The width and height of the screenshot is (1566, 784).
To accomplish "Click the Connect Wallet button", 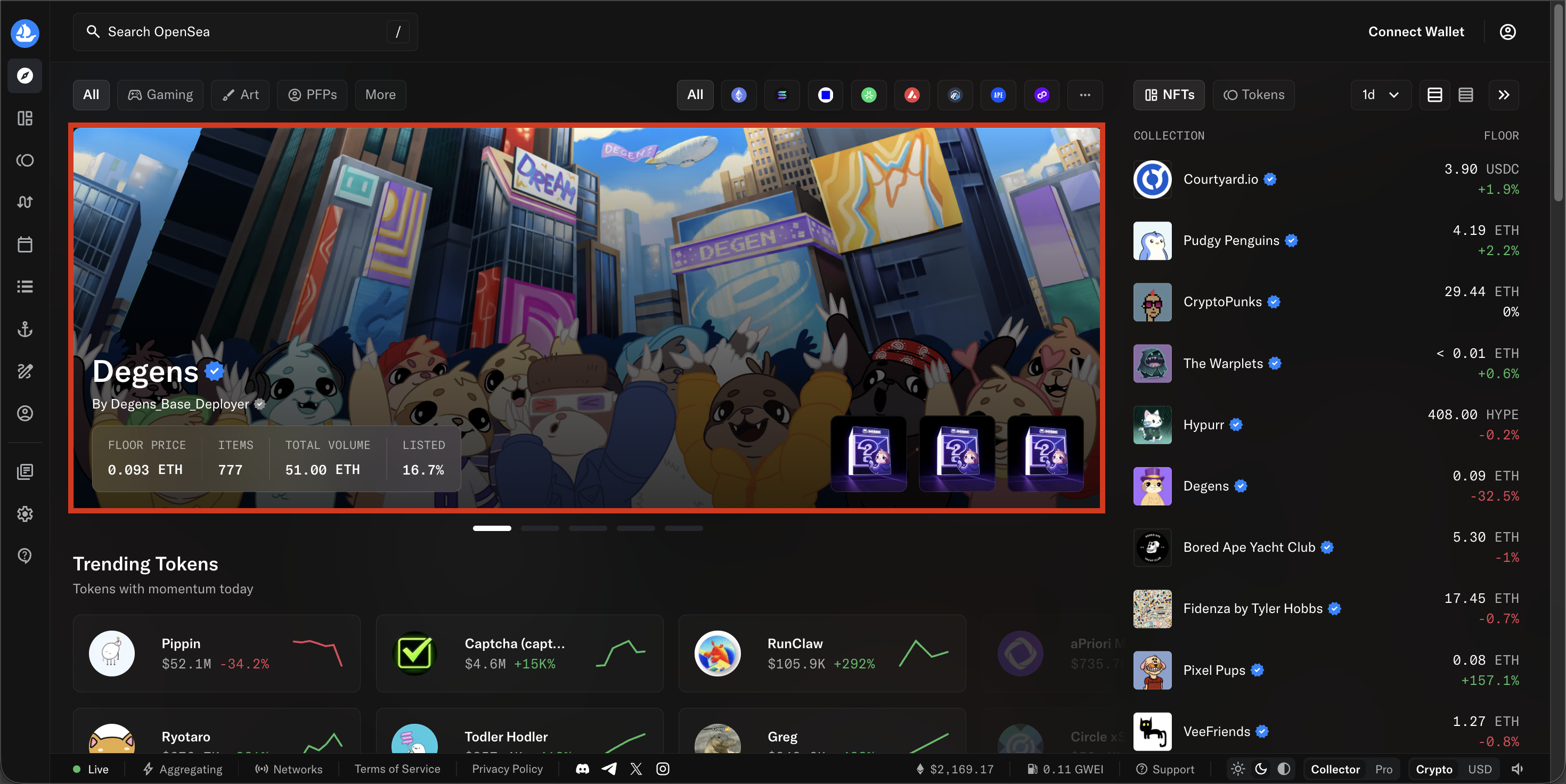I will click(x=1416, y=31).
